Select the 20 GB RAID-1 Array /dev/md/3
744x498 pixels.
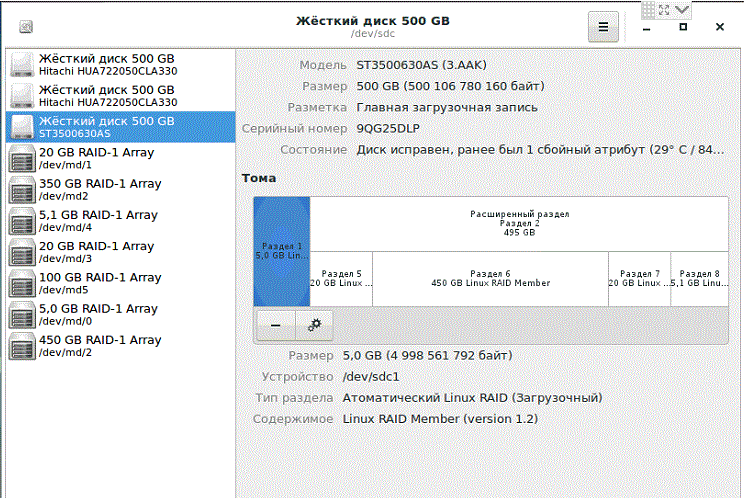click(x=121, y=252)
